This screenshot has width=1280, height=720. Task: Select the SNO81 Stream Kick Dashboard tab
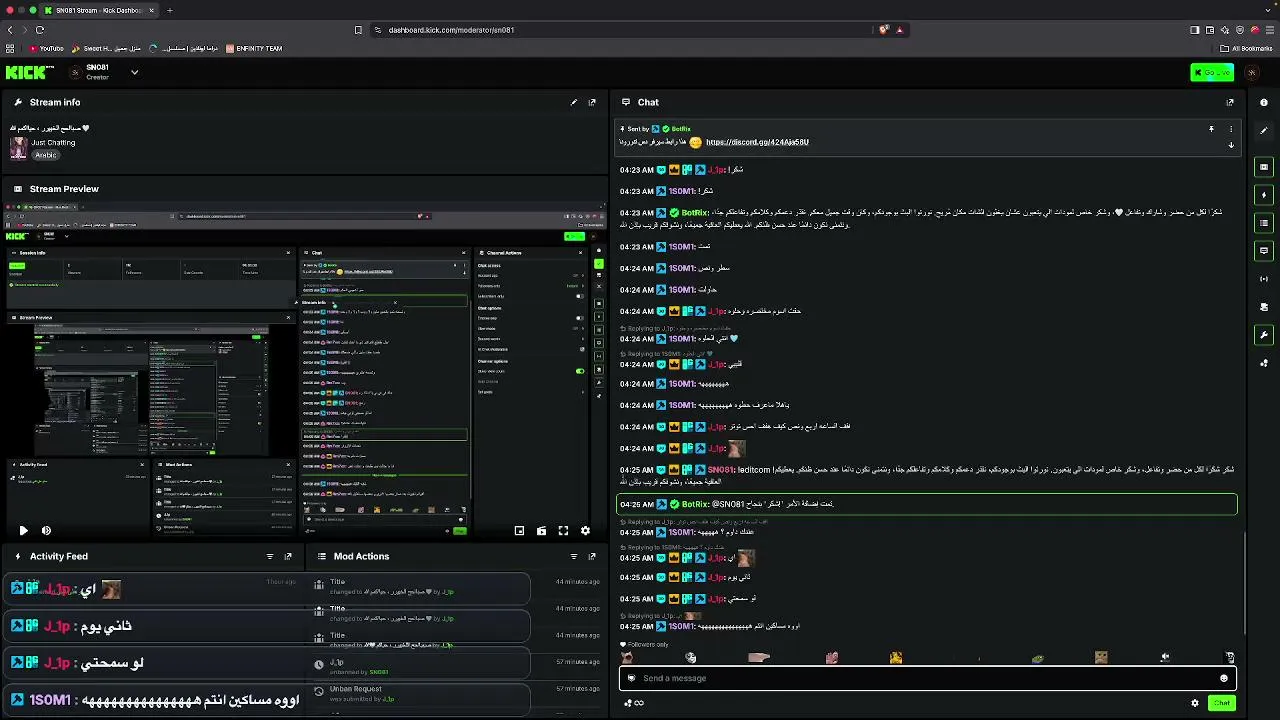100,10
